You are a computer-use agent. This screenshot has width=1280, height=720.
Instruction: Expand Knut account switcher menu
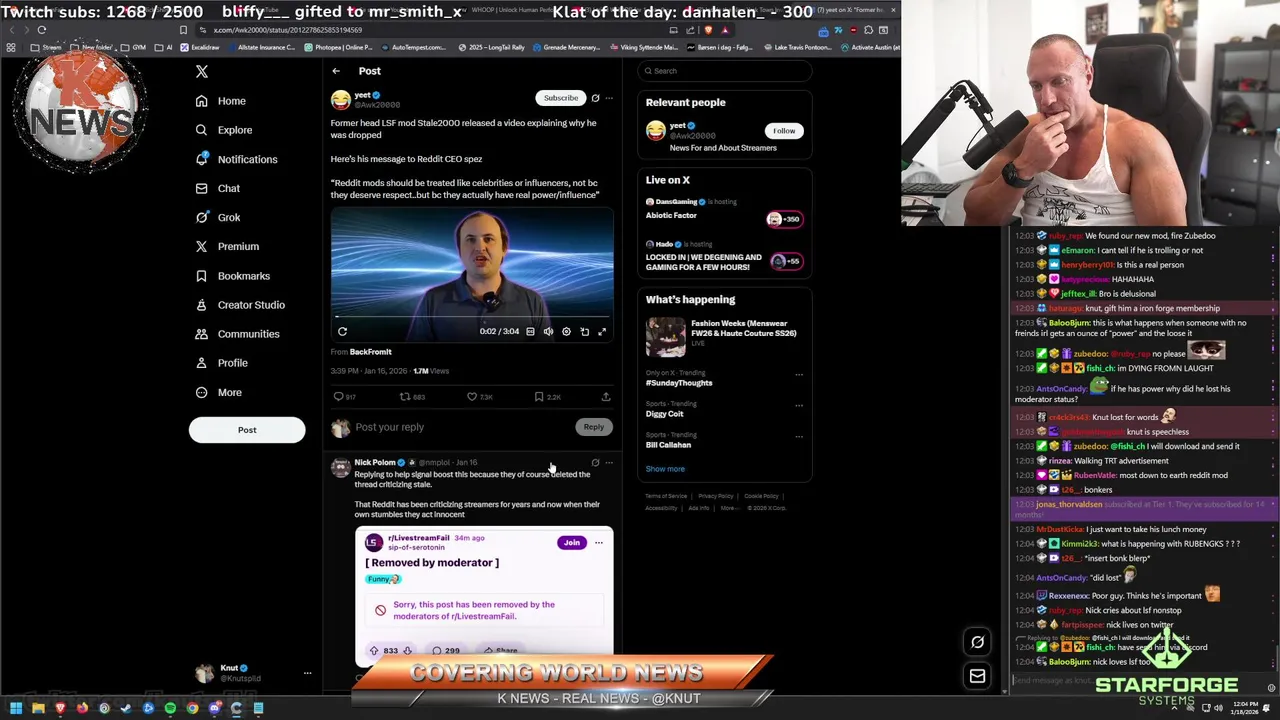tap(307, 674)
